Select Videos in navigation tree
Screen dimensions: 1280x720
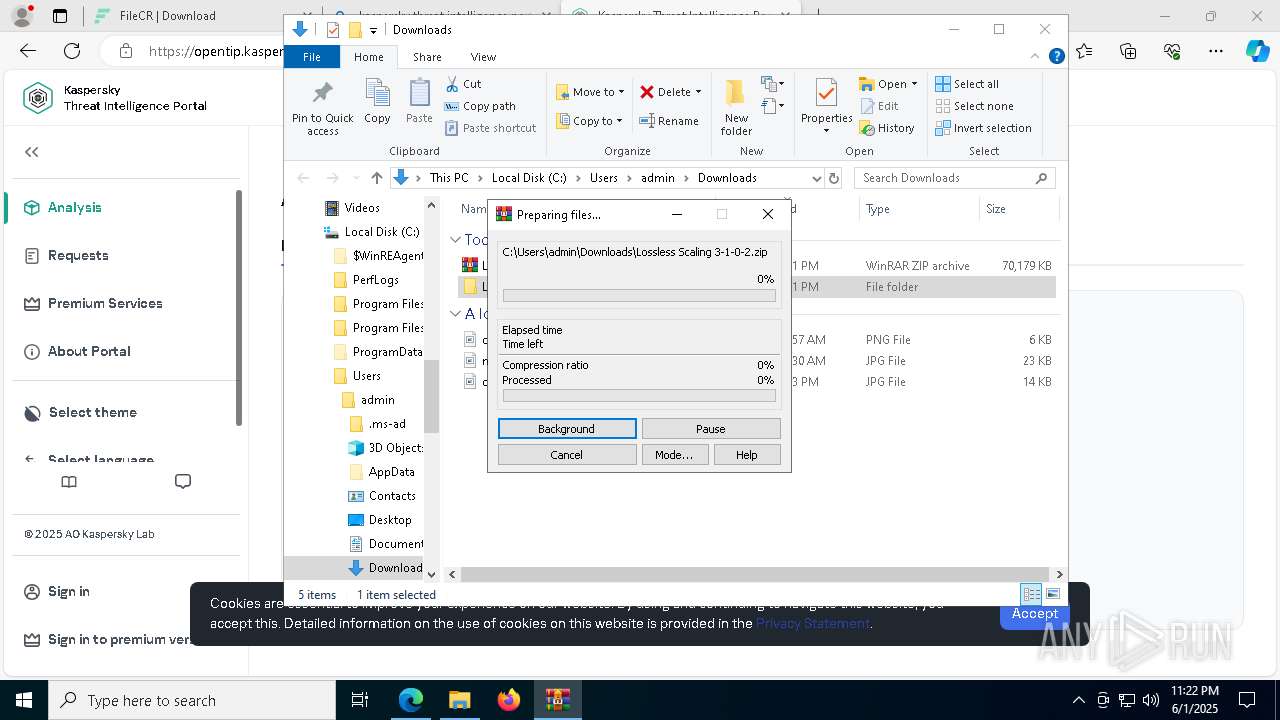pos(362,208)
